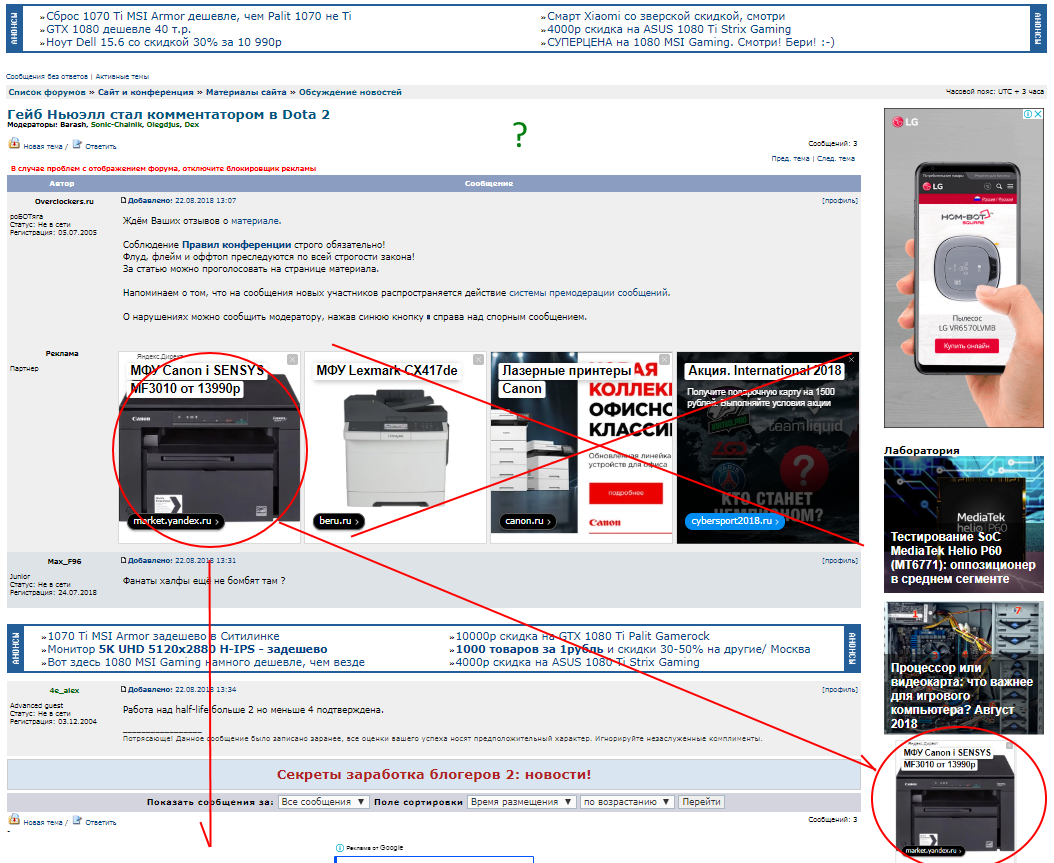
Task: Open announcement 'Монитор 5K UHD 5120x2880 H-IPS'
Action: 187,649
